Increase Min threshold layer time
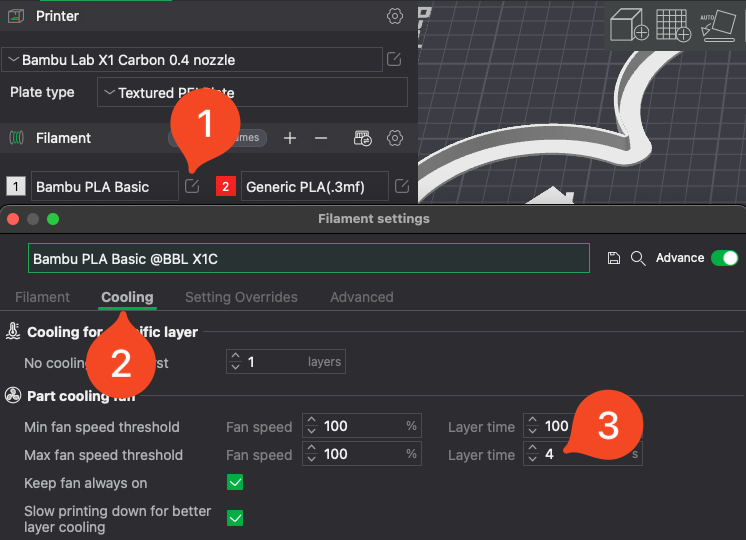 [x=532, y=420]
